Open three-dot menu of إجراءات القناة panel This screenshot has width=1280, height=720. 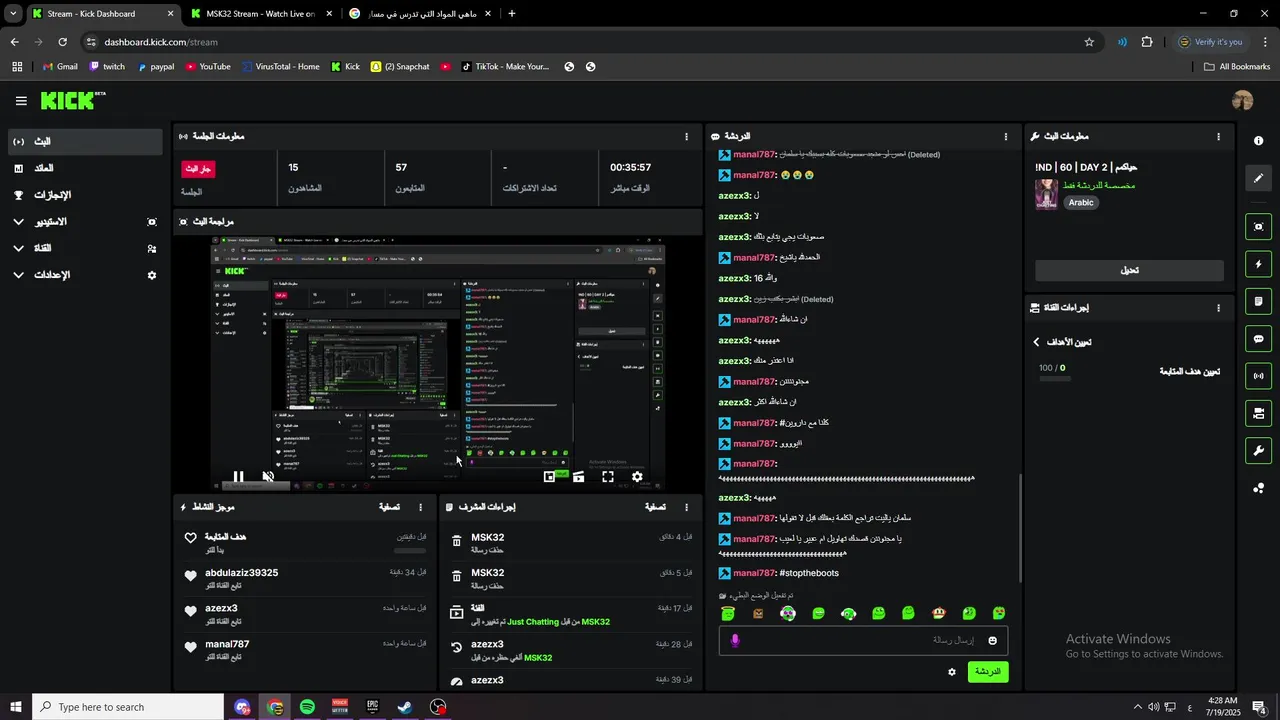point(1218,308)
